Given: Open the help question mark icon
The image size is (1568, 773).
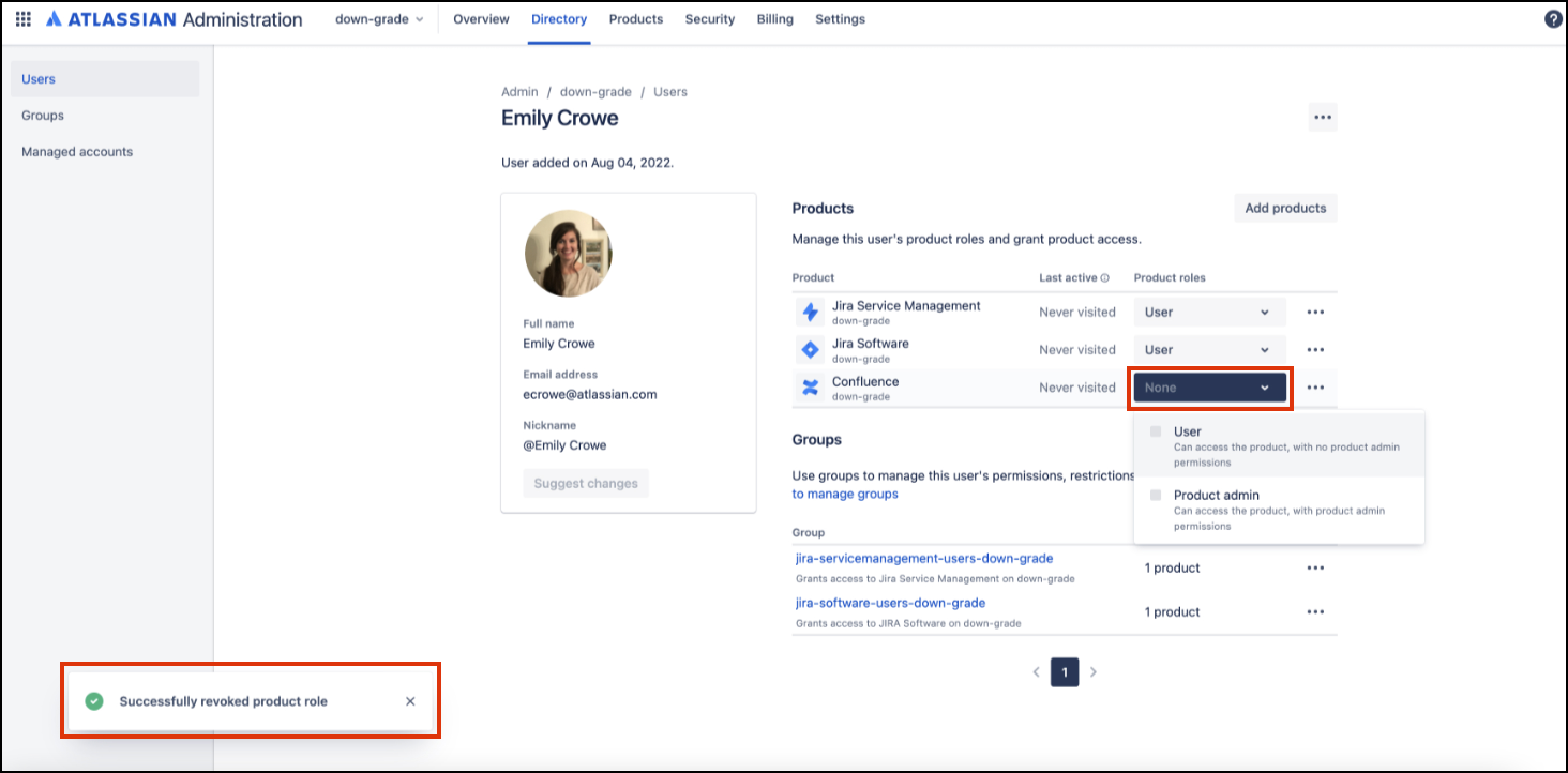Looking at the screenshot, I should (x=1553, y=19).
